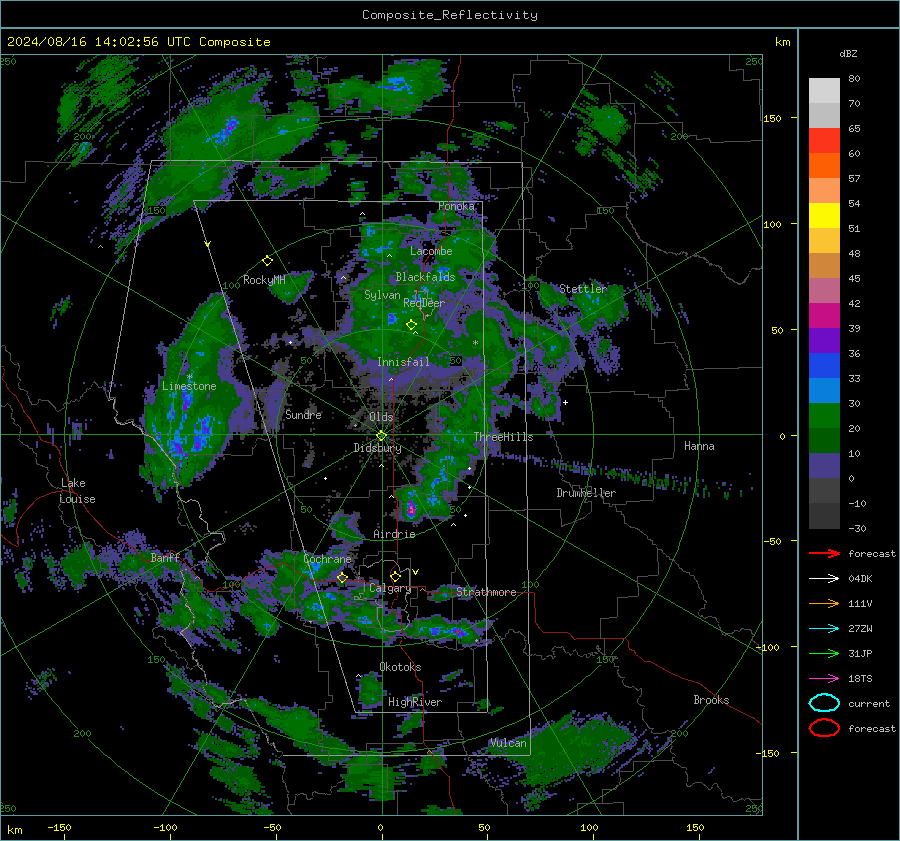Click the Stettler label
Image resolution: width=900 pixels, height=841 pixels.
pyautogui.click(x=583, y=289)
